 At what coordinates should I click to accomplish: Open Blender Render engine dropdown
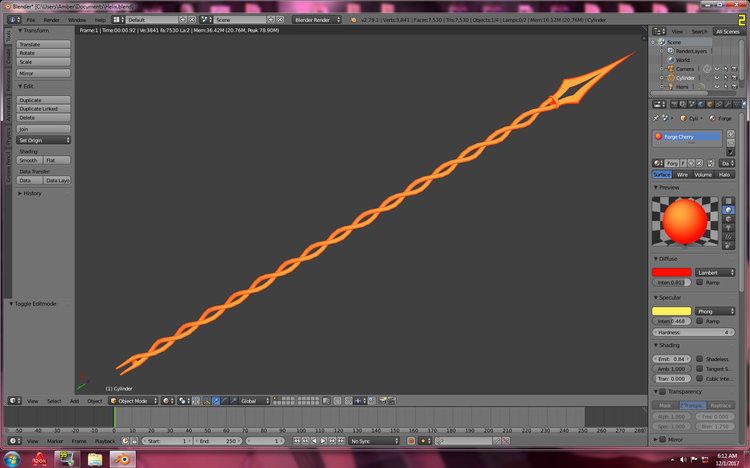click(317, 20)
